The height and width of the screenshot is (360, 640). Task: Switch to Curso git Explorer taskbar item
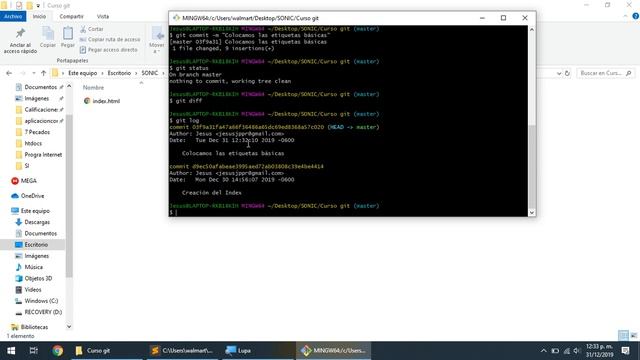[x=106, y=351]
